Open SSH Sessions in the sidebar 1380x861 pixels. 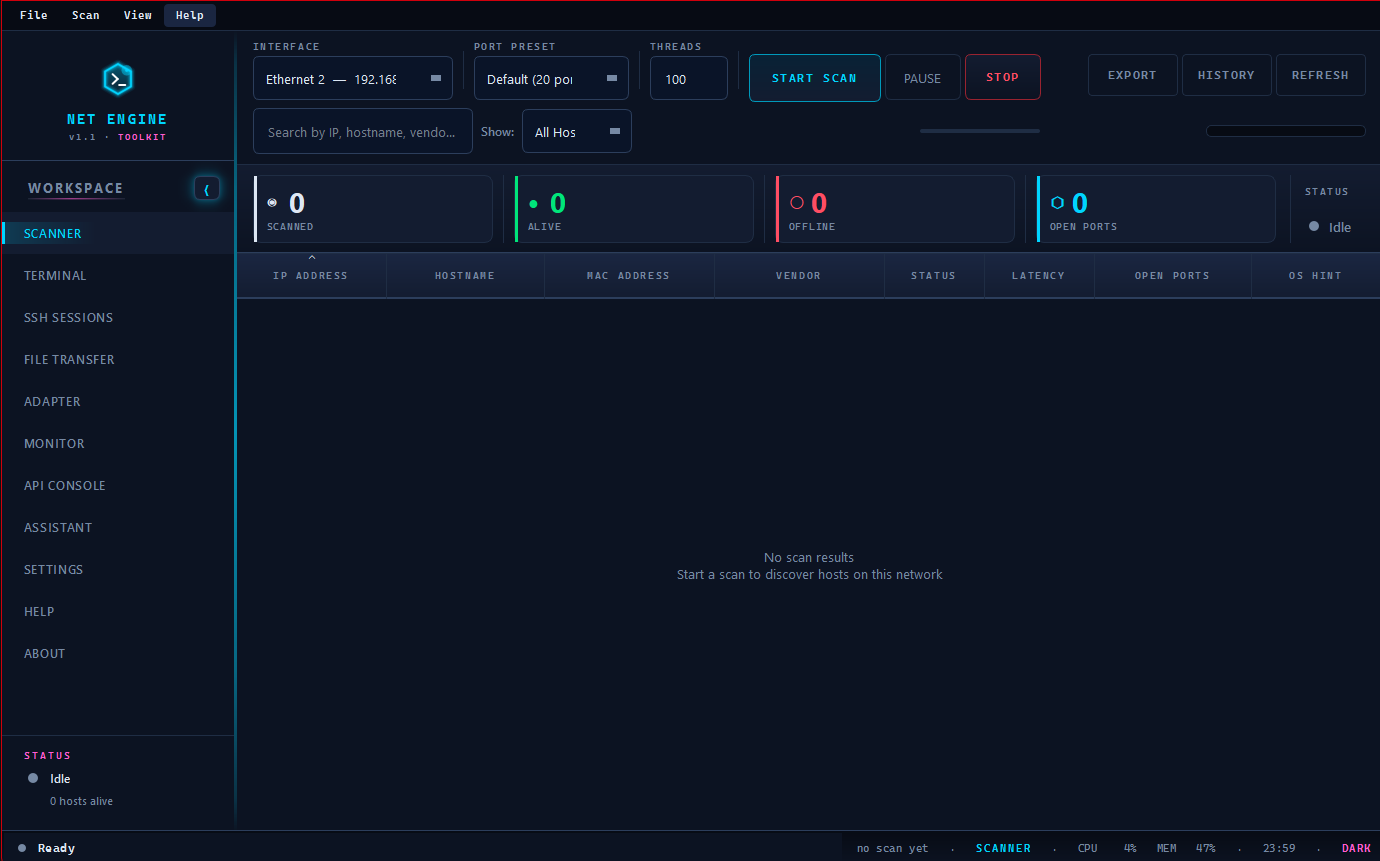(x=69, y=317)
